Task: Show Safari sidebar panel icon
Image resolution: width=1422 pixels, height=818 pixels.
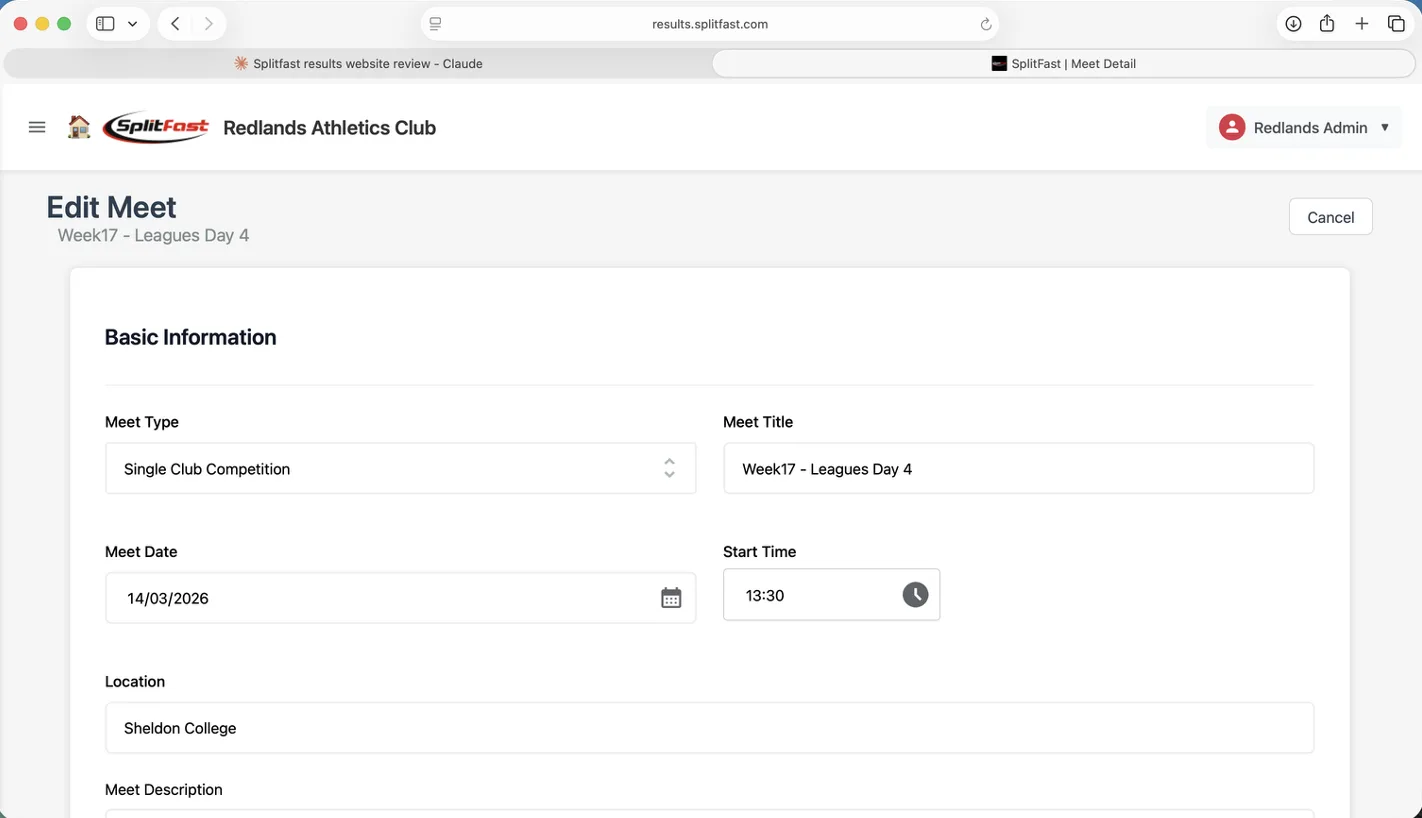Action: [x=105, y=24]
